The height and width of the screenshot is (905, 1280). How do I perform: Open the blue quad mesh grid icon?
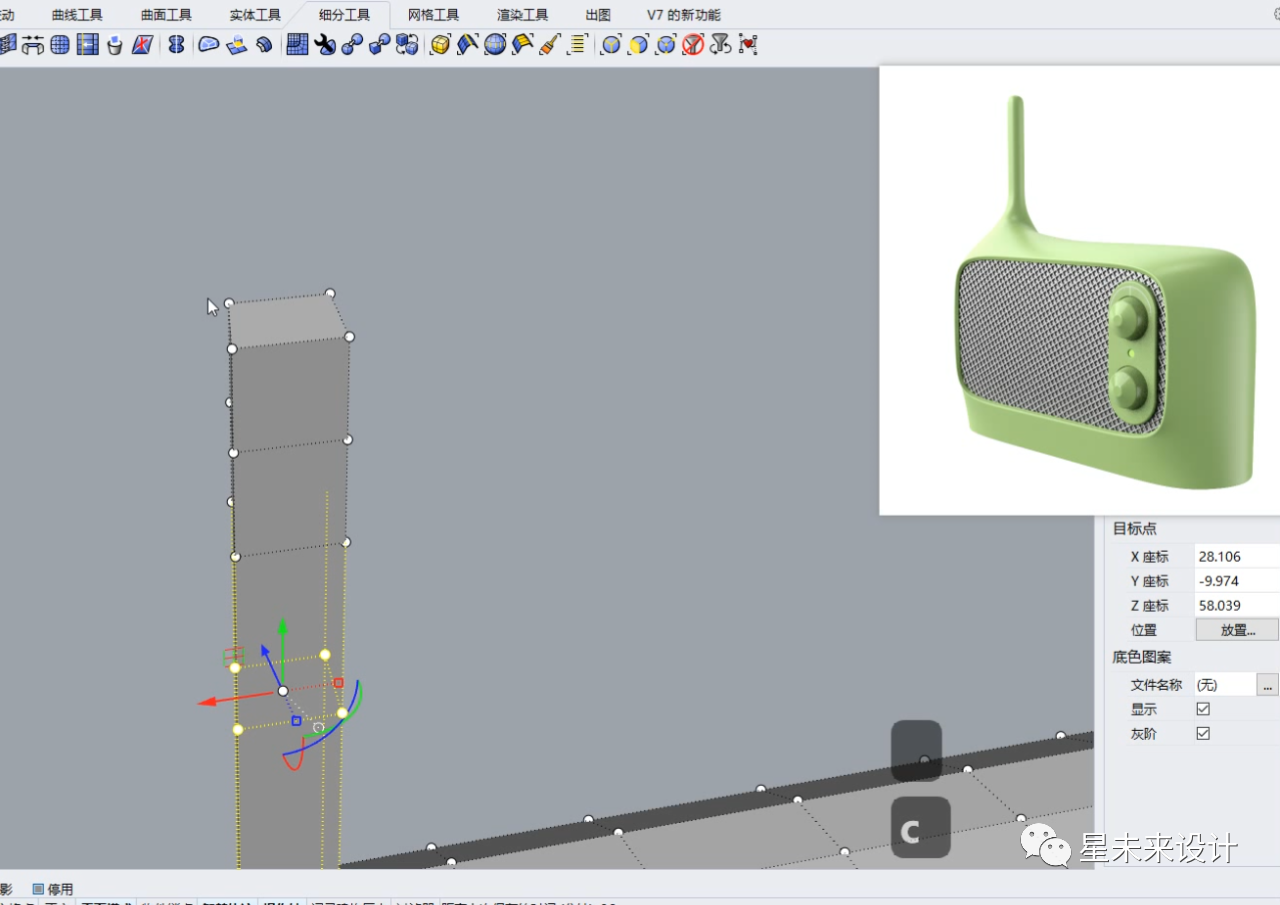[x=297, y=44]
